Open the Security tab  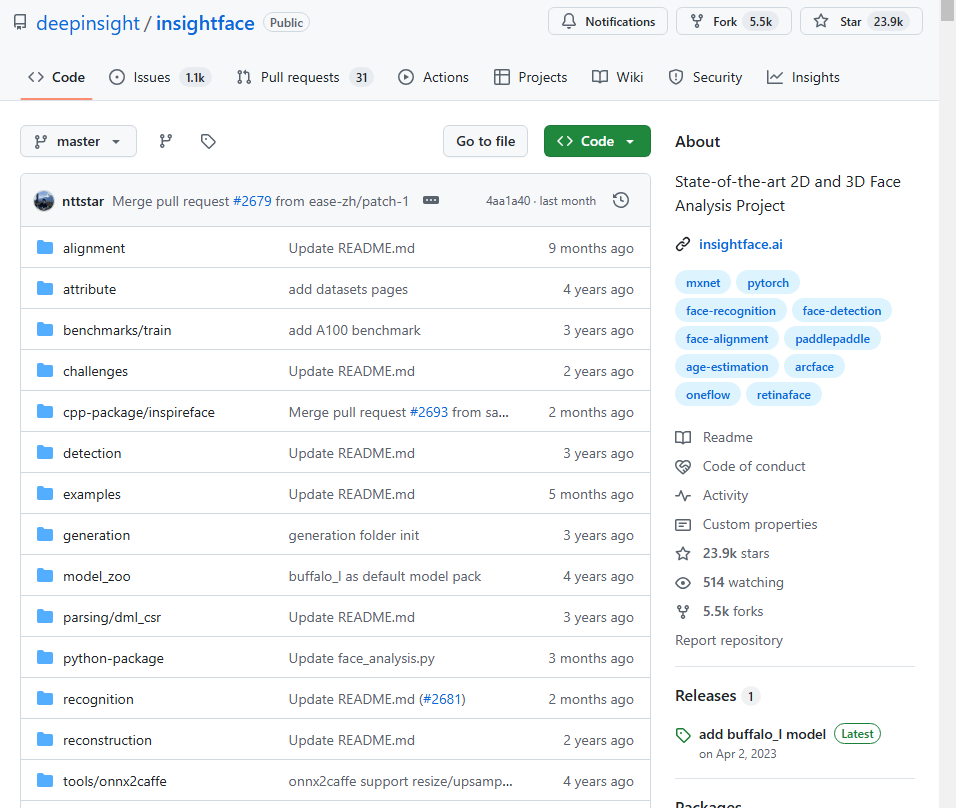click(x=705, y=77)
